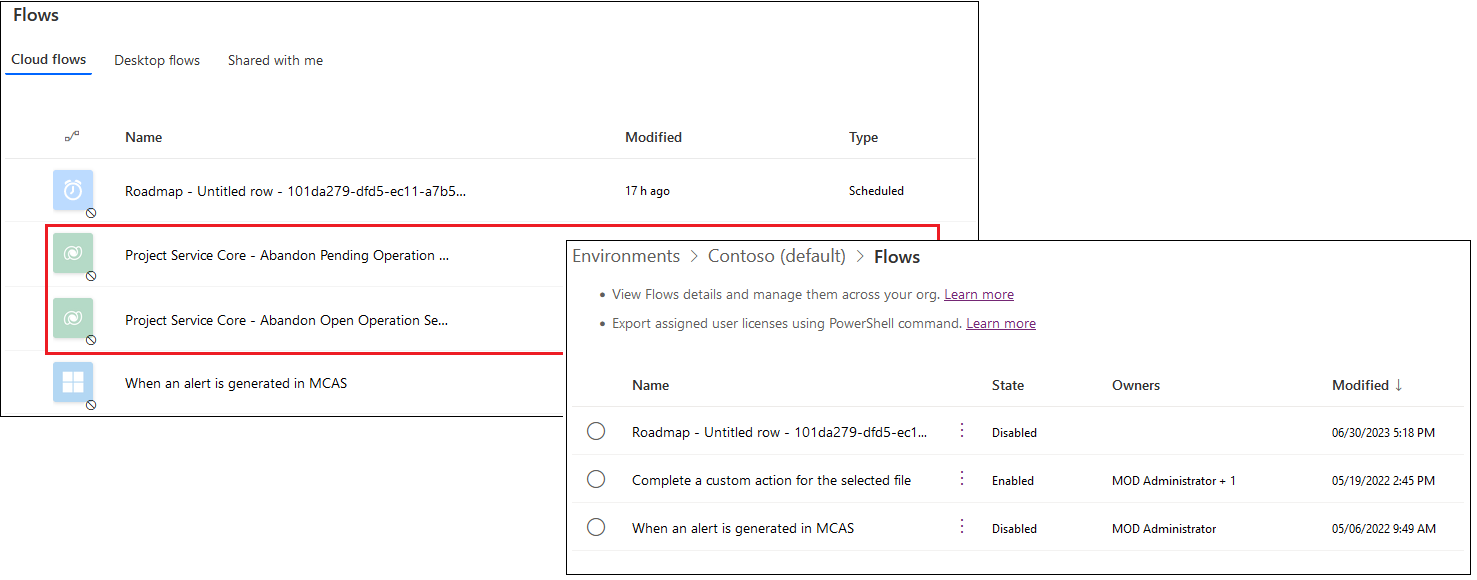Click the flow type column header icon
The width and height of the screenshot is (1477, 580).
(72, 137)
